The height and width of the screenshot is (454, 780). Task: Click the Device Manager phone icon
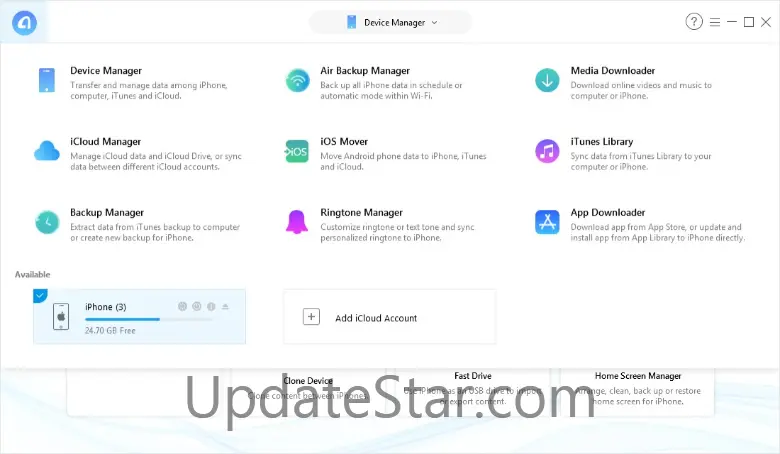click(47, 81)
